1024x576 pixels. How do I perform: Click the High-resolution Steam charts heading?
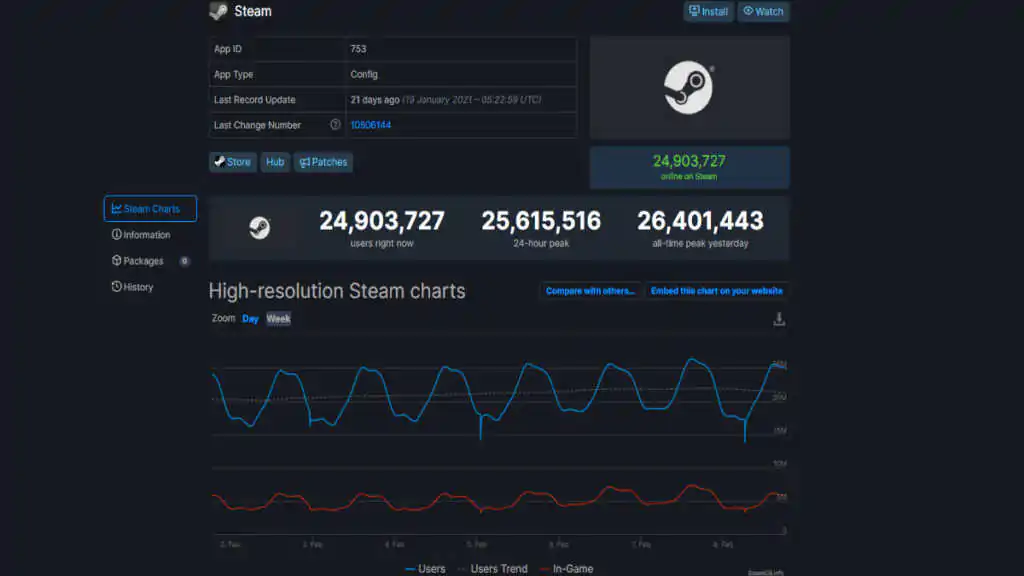click(x=337, y=291)
